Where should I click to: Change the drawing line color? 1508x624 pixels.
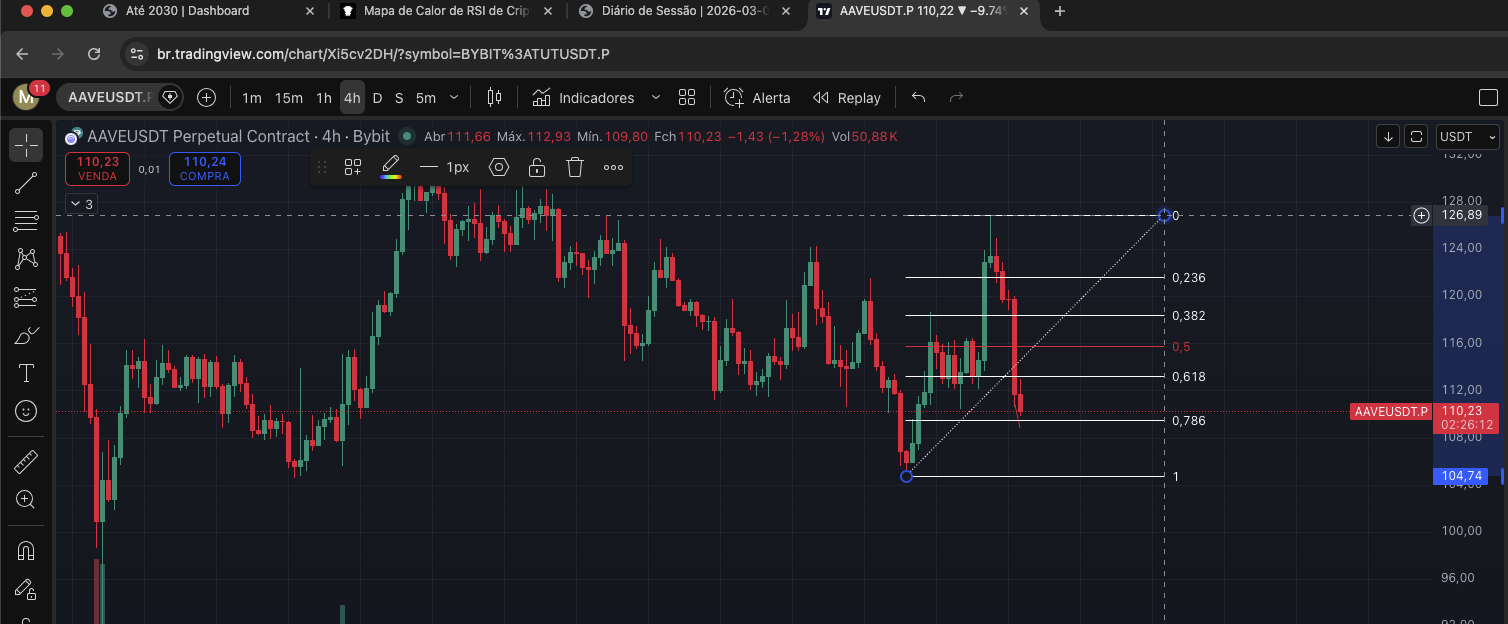click(390, 167)
